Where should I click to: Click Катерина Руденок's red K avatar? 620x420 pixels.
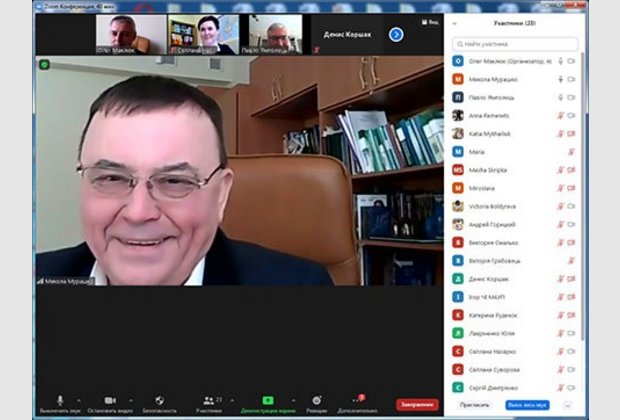pyautogui.click(x=458, y=315)
